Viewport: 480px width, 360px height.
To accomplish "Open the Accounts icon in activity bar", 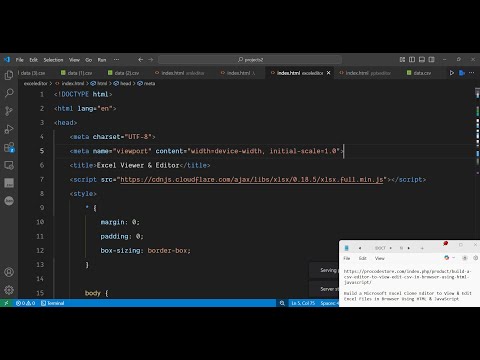I will 9,272.
